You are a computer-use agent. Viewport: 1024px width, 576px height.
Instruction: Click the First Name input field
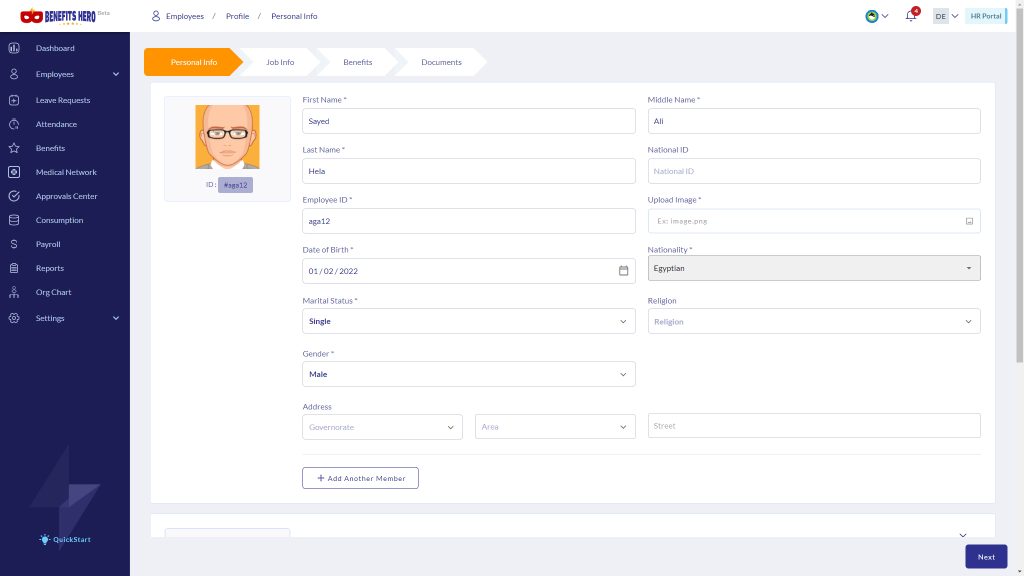[x=468, y=121]
